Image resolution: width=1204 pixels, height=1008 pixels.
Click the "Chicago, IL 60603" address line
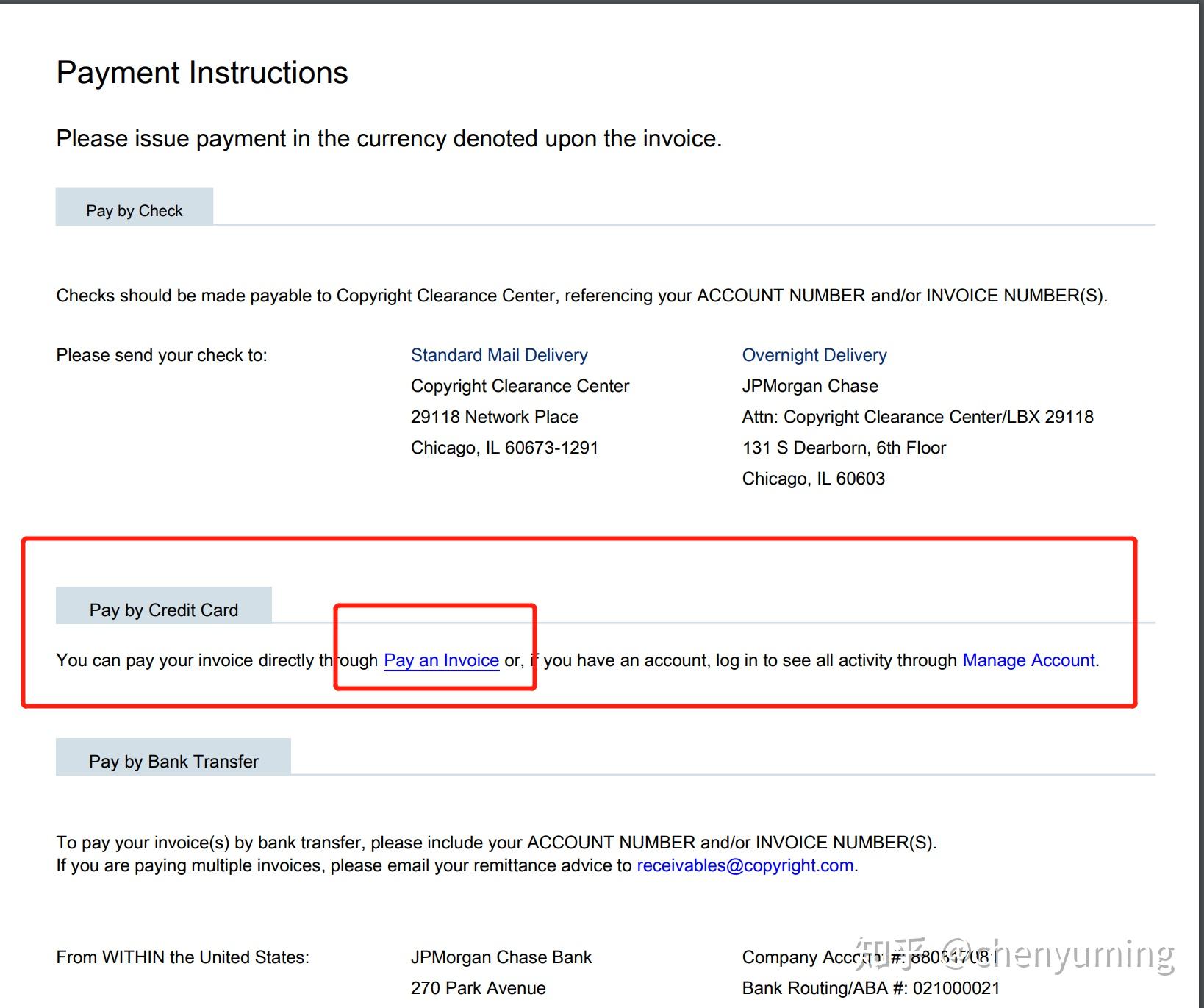tap(813, 479)
